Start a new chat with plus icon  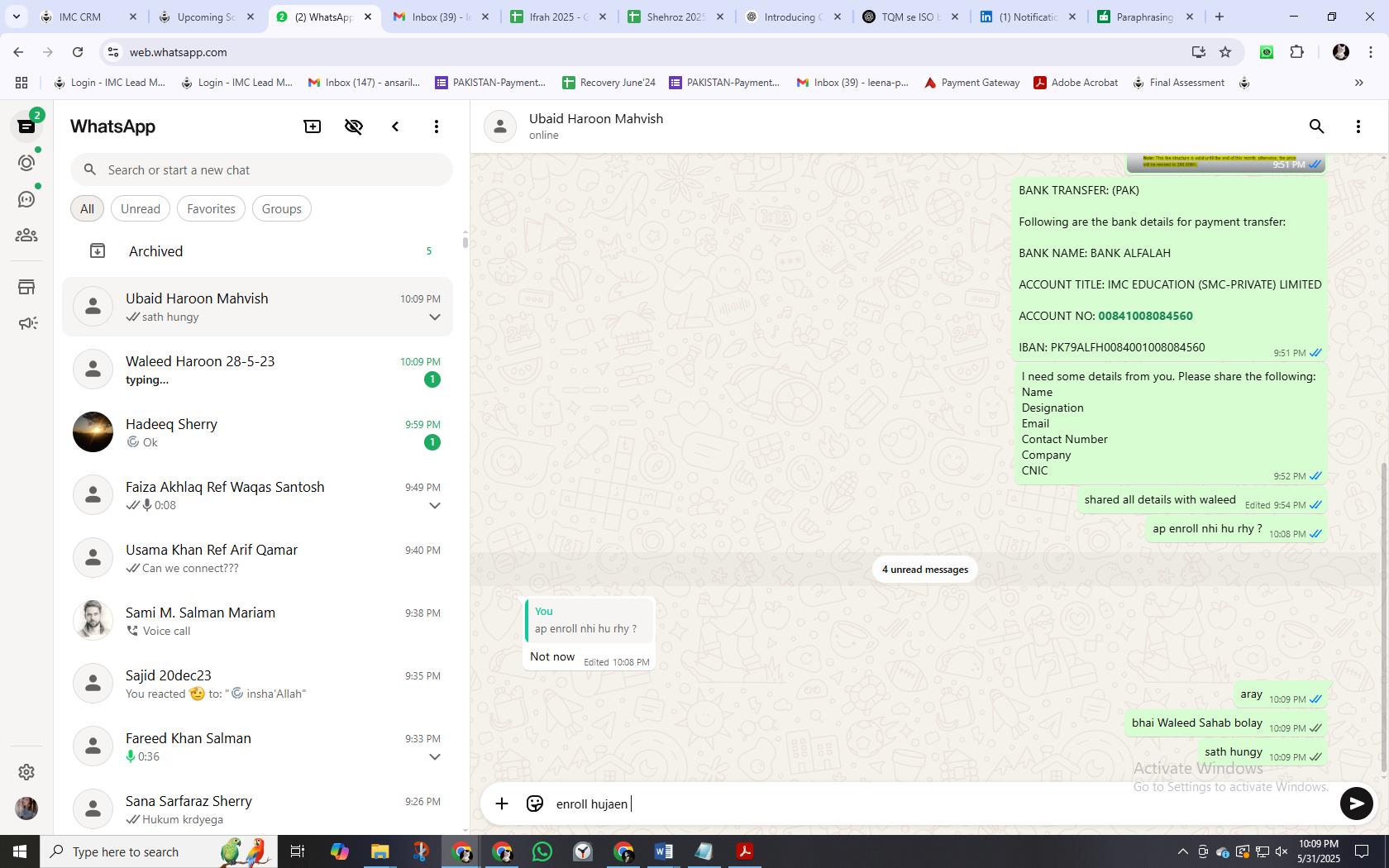(313, 126)
